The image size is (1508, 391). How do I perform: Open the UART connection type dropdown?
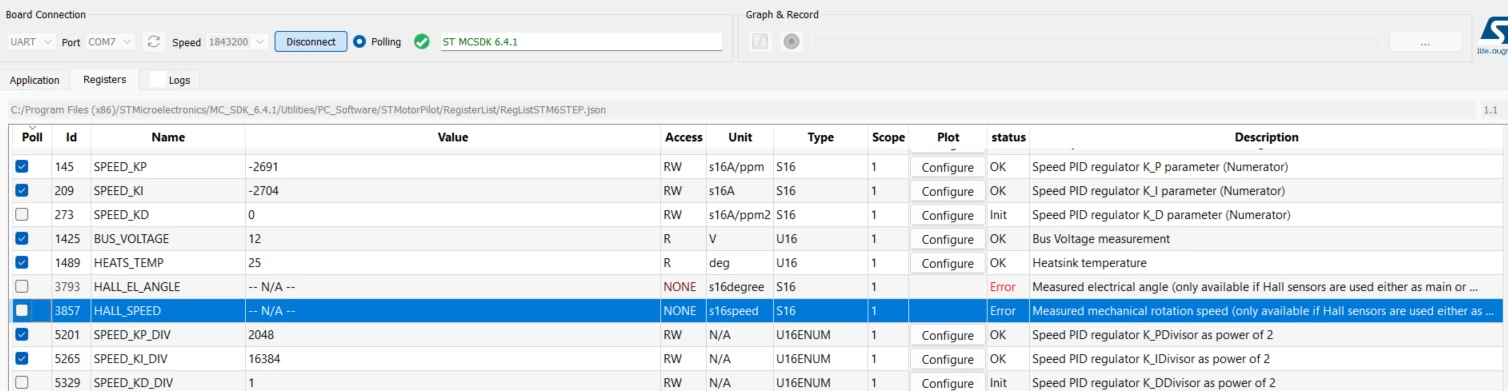(x=31, y=42)
